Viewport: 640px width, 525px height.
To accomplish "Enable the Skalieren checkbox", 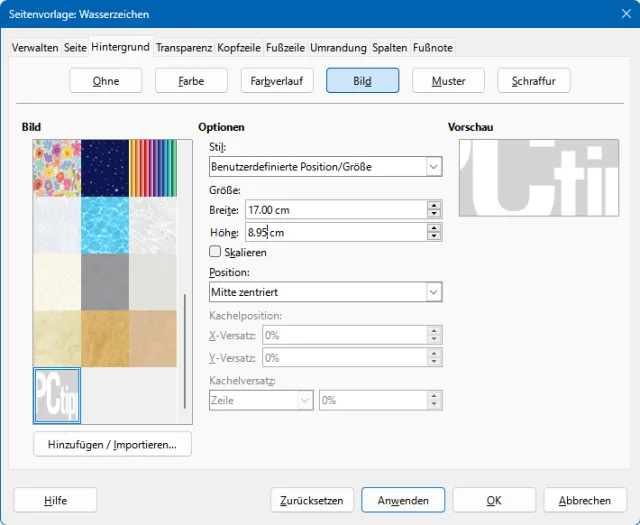I will coord(215,253).
